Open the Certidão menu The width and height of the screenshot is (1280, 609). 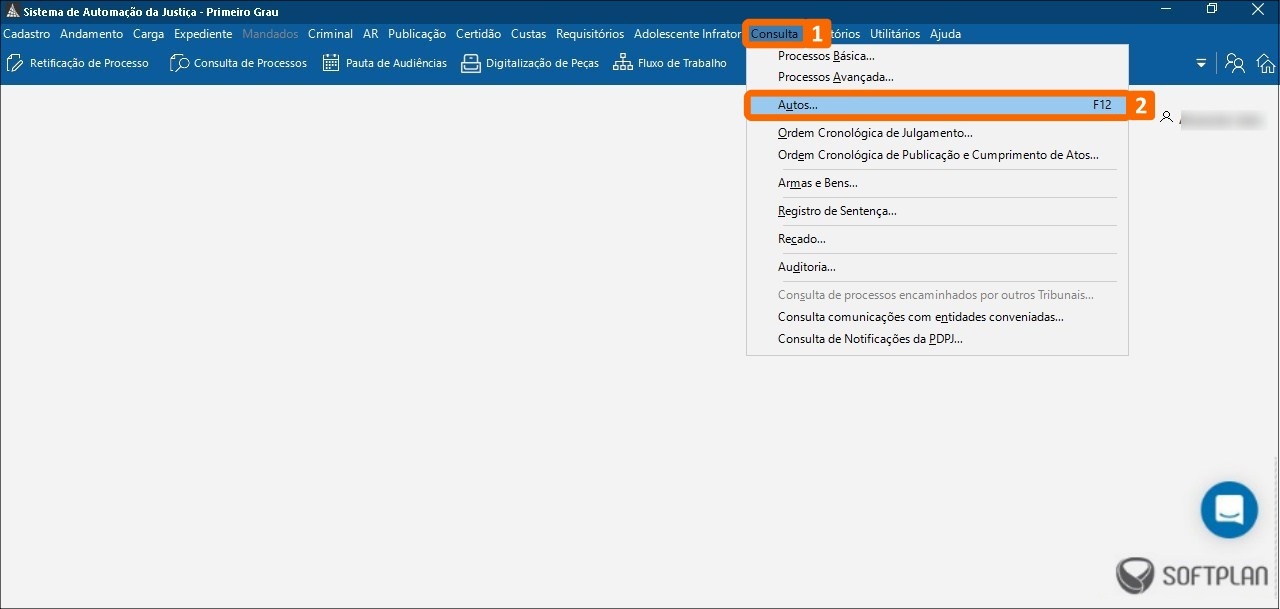click(478, 34)
